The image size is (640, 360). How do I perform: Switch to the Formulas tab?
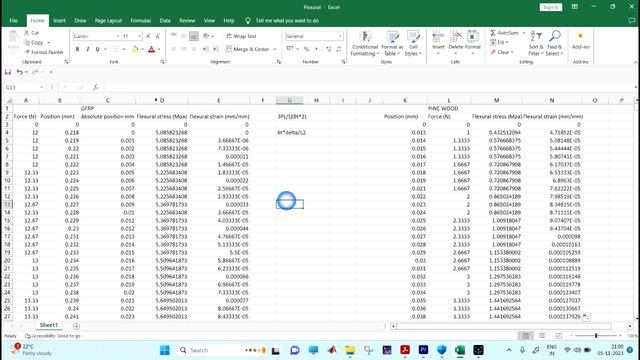click(x=140, y=21)
